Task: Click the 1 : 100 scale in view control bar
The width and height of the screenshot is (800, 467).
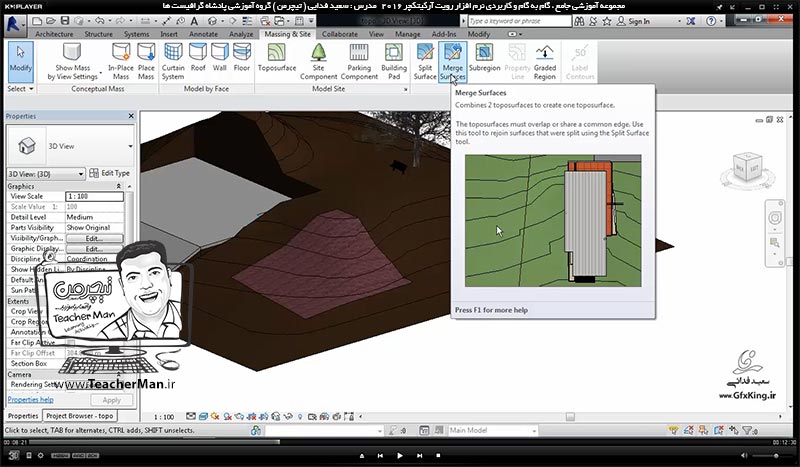Action: (164, 417)
